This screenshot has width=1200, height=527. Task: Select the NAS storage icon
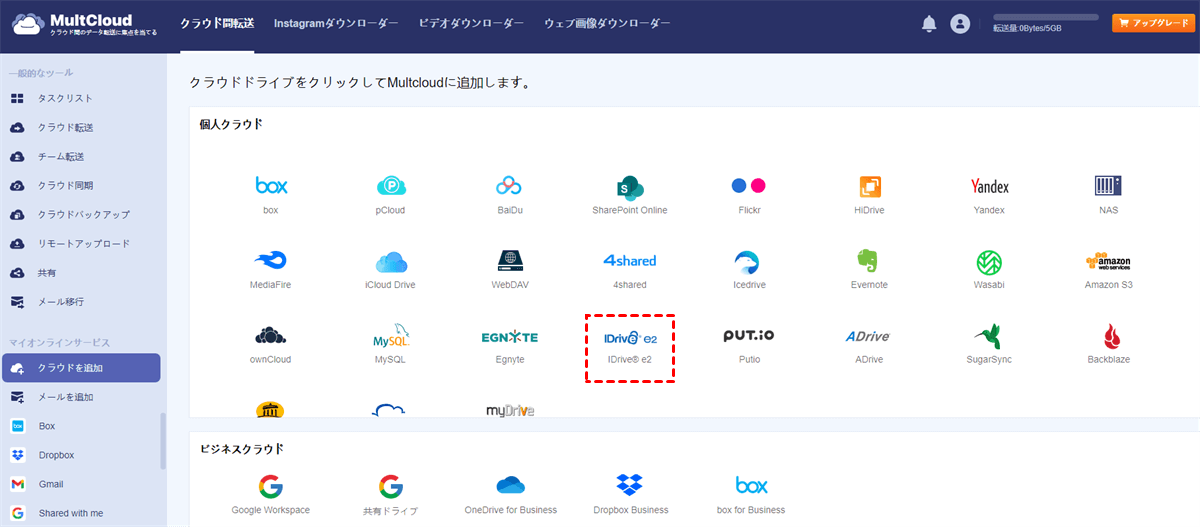(1108, 186)
